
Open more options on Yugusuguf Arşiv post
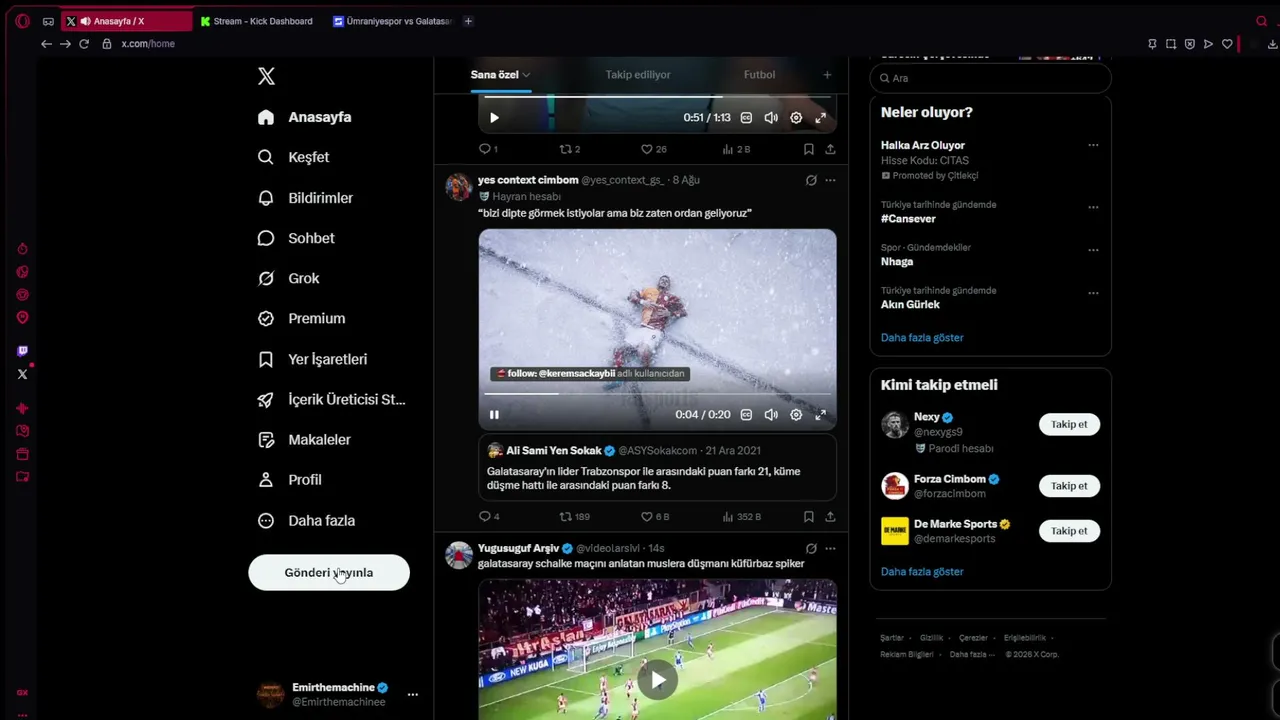click(830, 549)
